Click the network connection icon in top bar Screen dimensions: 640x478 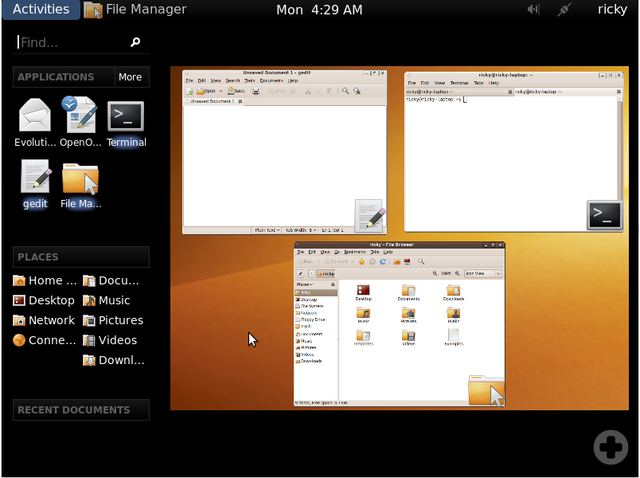tap(564, 9)
